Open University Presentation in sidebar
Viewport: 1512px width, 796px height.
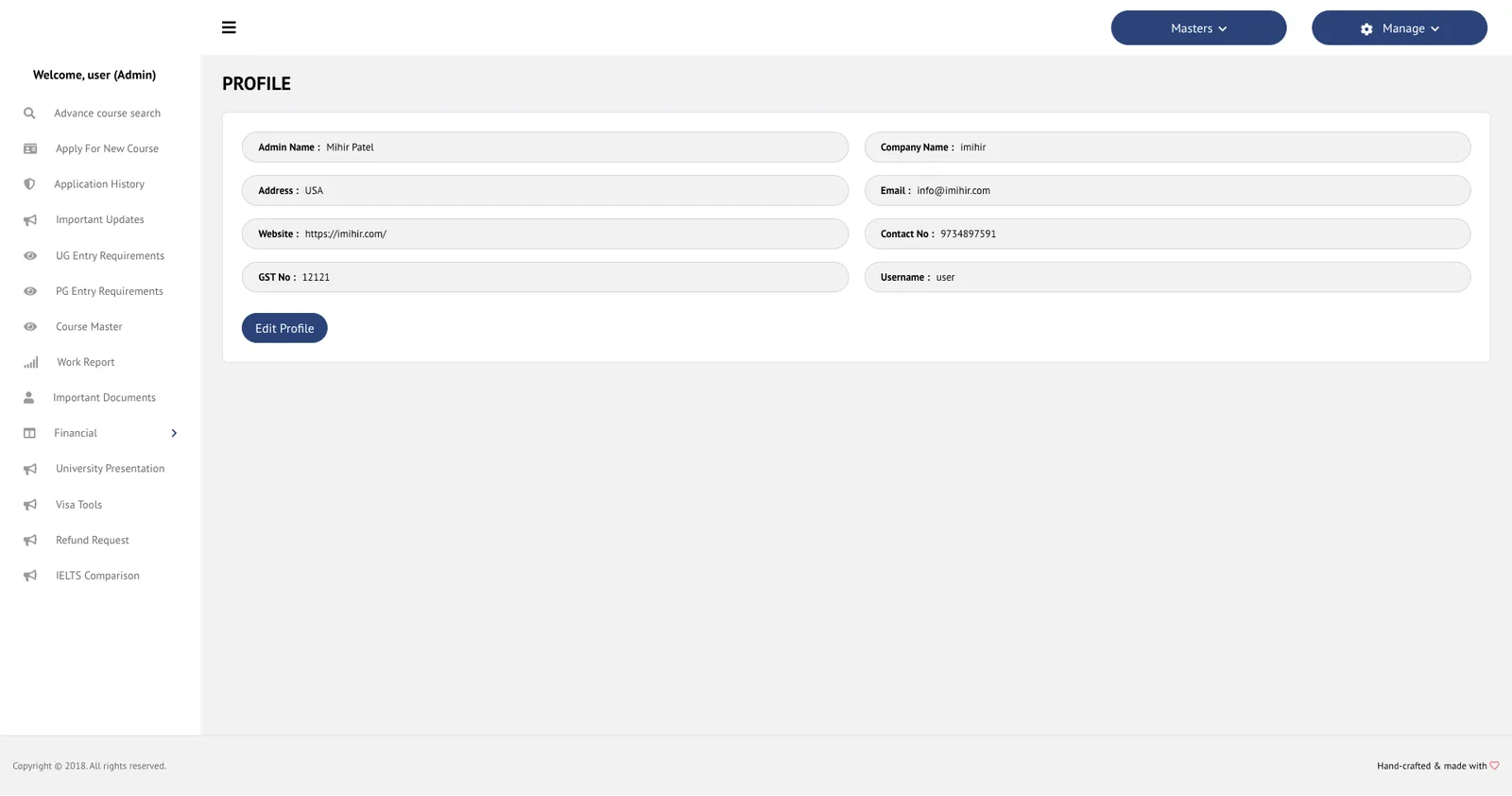(110, 469)
